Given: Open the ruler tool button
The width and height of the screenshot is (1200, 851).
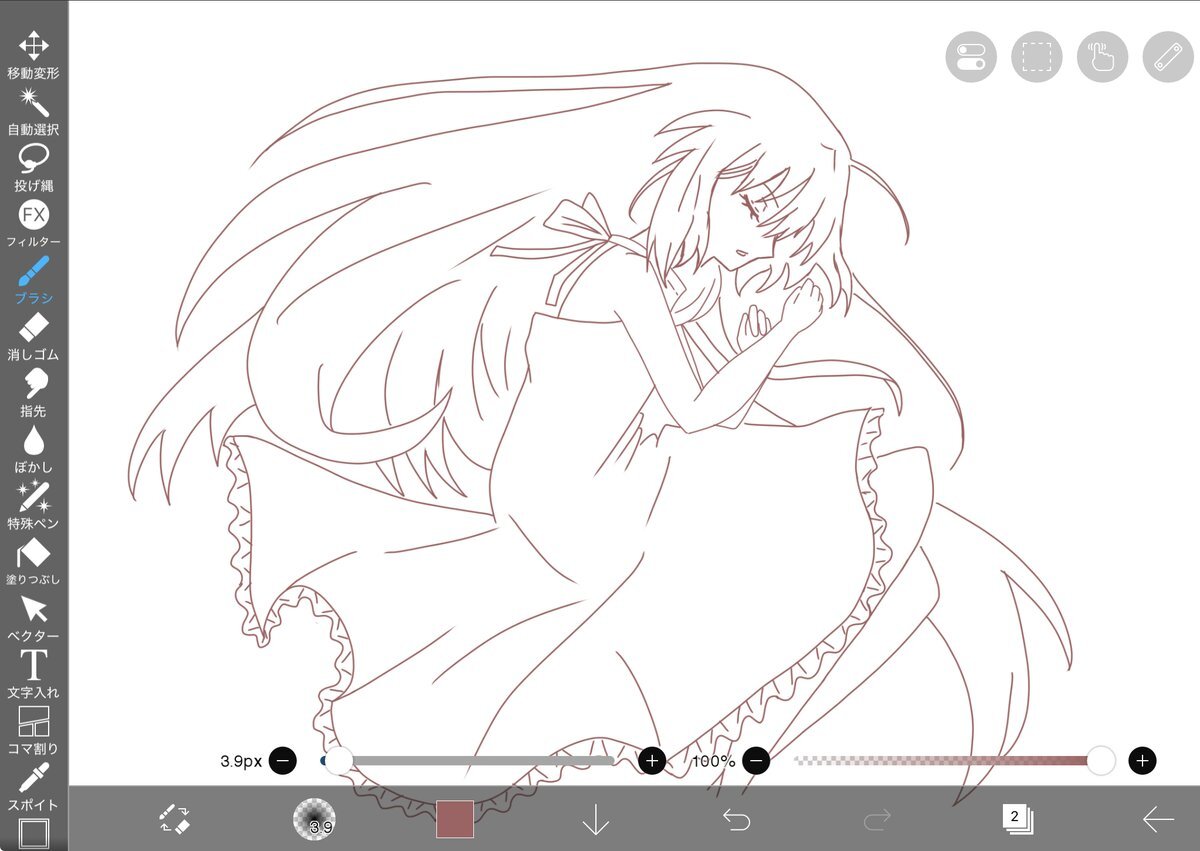Looking at the screenshot, I should [x=1168, y=56].
